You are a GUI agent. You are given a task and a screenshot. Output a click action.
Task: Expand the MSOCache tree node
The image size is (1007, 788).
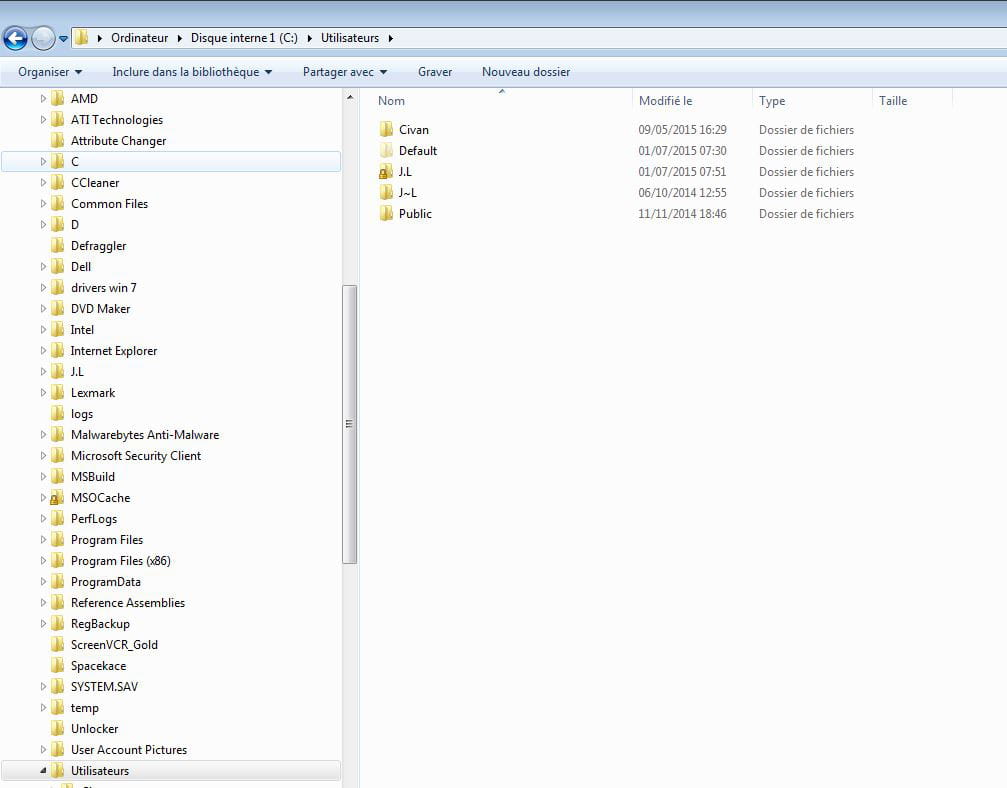(x=43, y=498)
